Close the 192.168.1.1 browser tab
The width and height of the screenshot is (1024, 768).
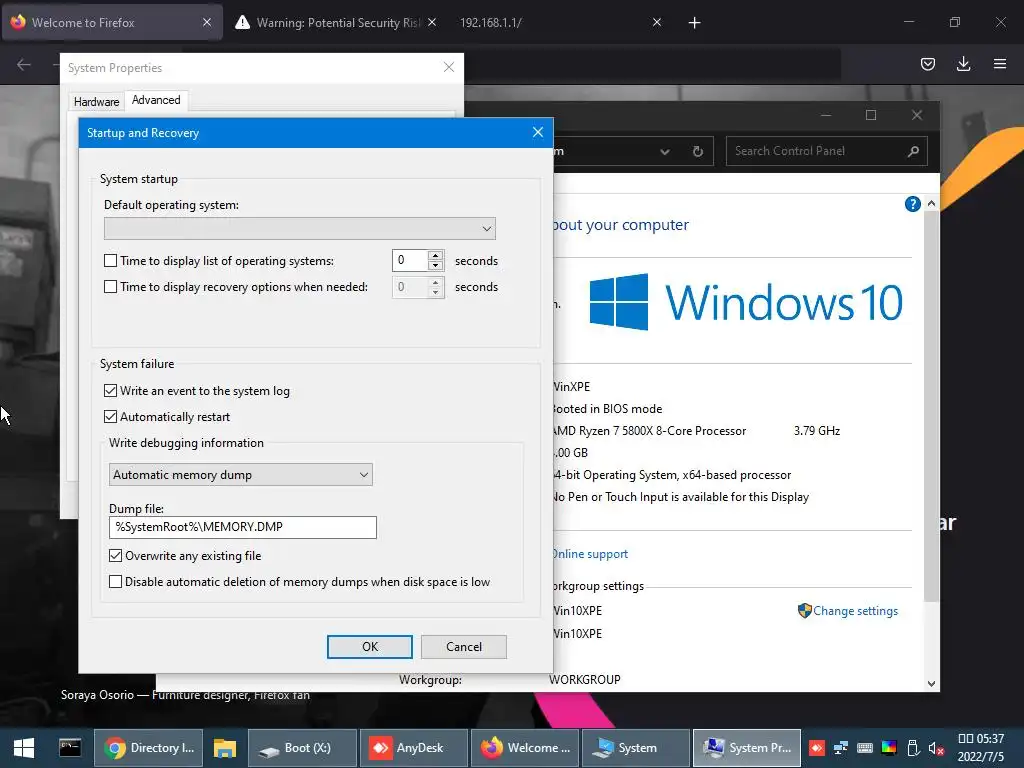tap(657, 23)
